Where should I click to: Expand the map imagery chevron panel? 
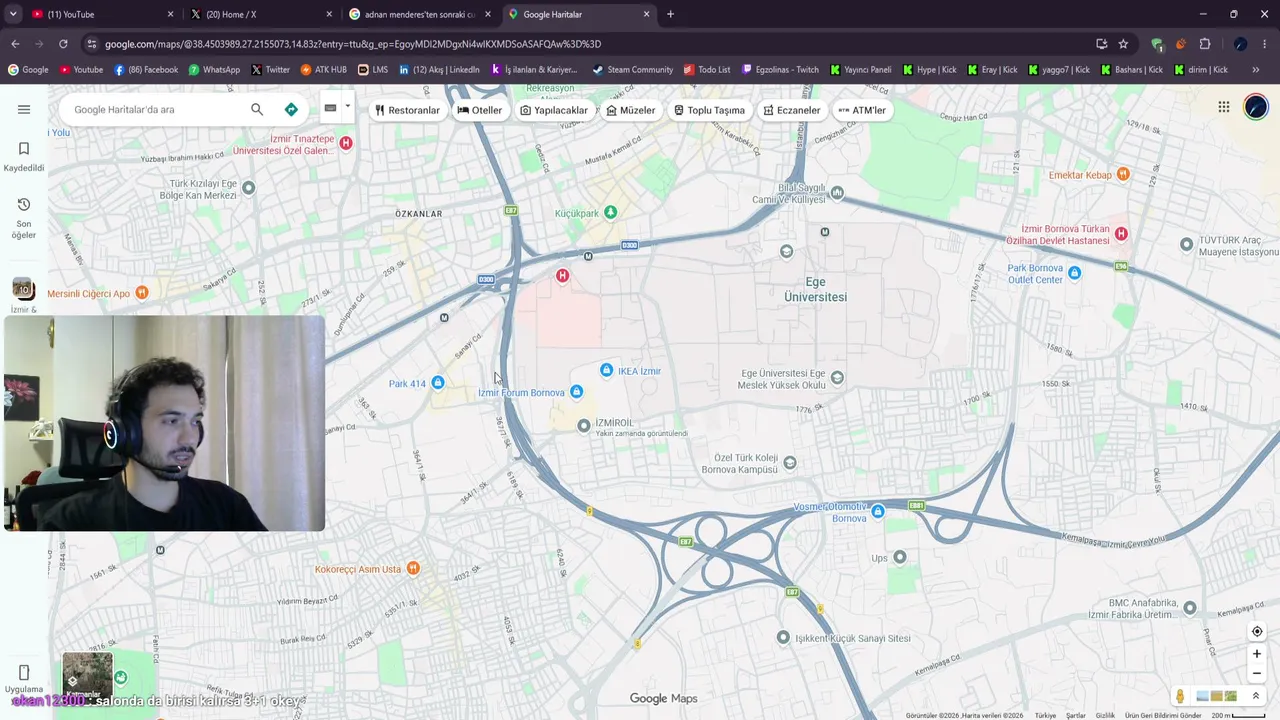1256,696
